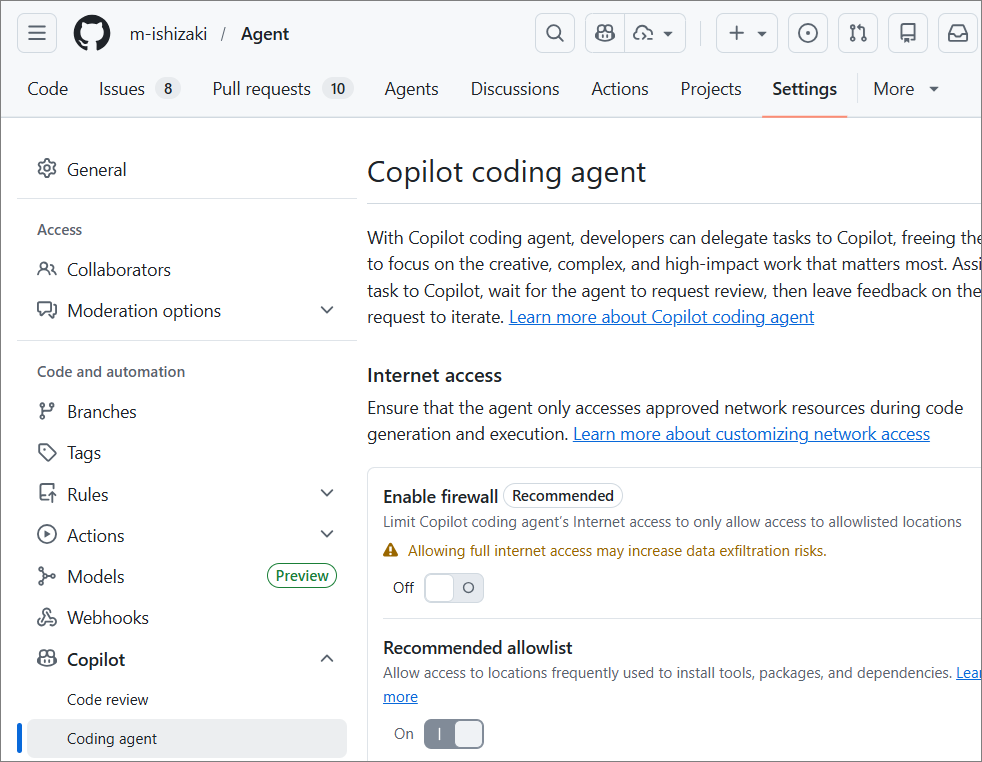Open the Copilot agents cloud dropdown
Screen dimensions: 982x762
[x=654, y=33]
